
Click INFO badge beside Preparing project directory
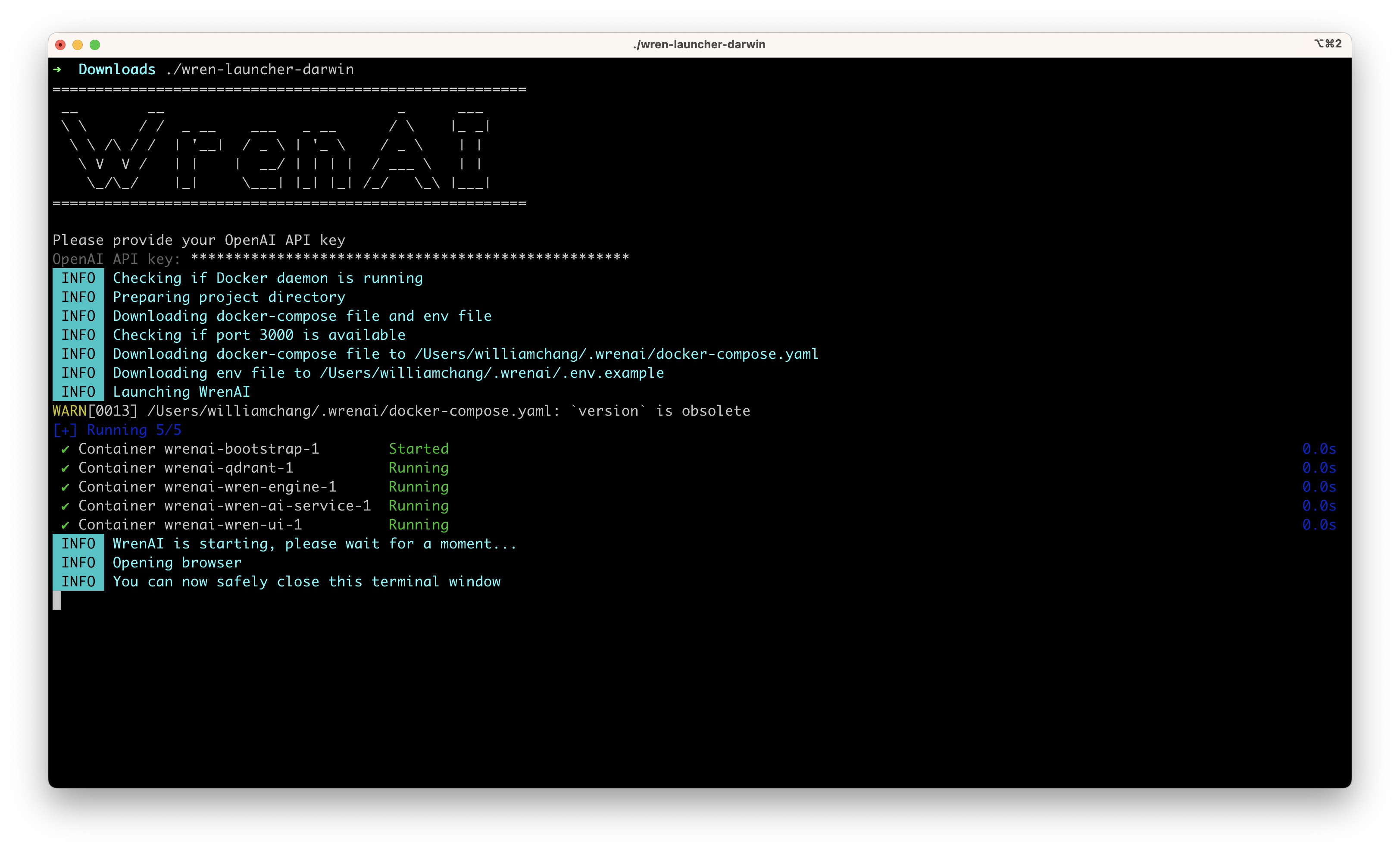pos(78,297)
